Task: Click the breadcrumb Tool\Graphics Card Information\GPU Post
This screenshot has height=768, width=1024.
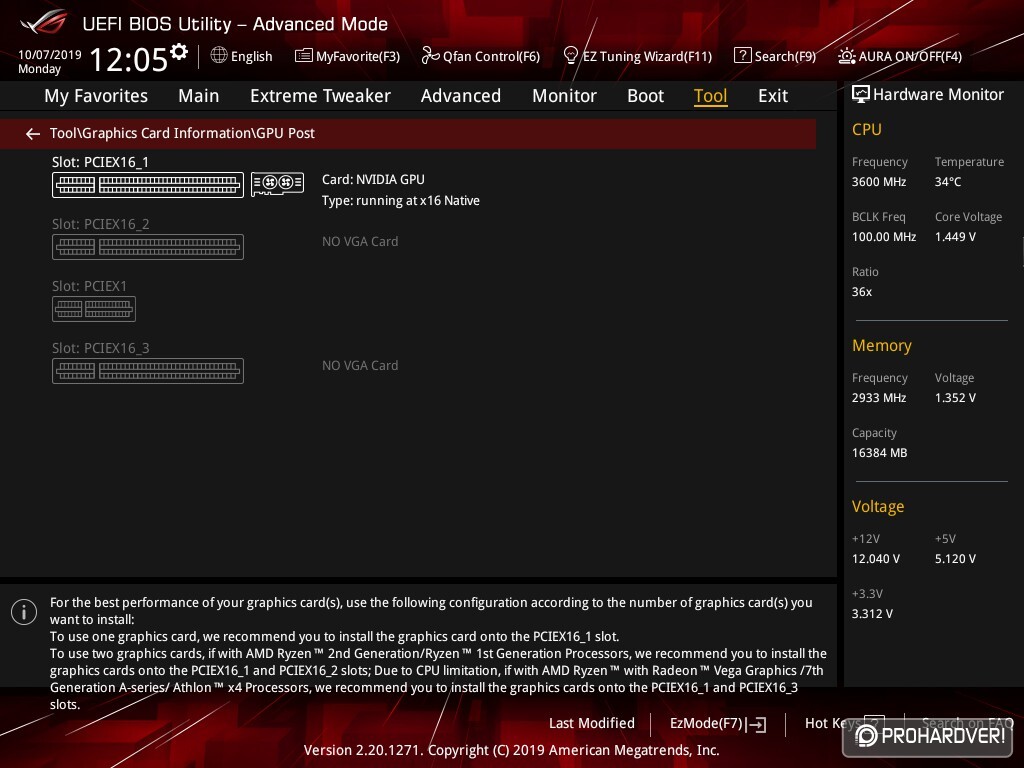Action: (x=182, y=133)
